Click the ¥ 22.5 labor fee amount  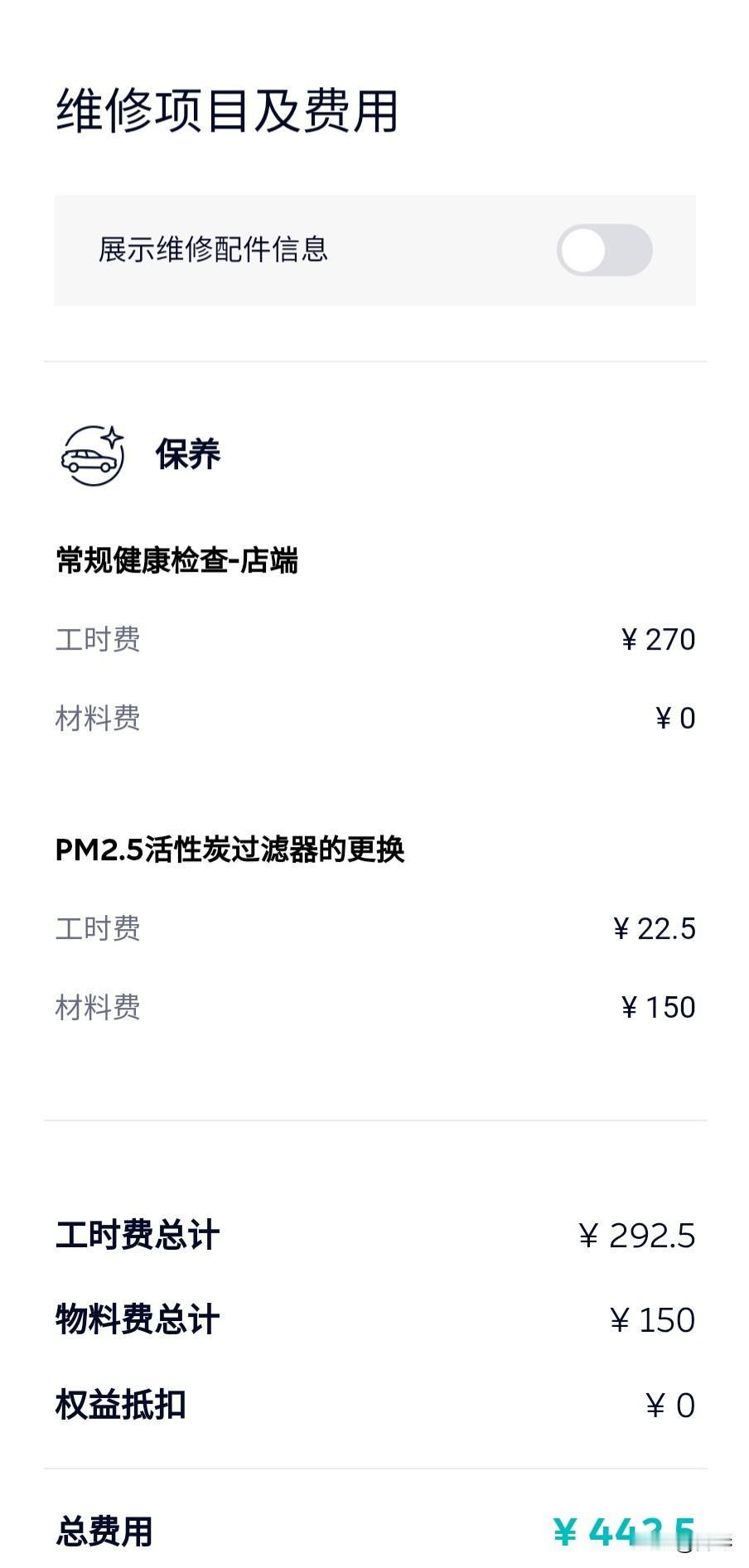[655, 929]
